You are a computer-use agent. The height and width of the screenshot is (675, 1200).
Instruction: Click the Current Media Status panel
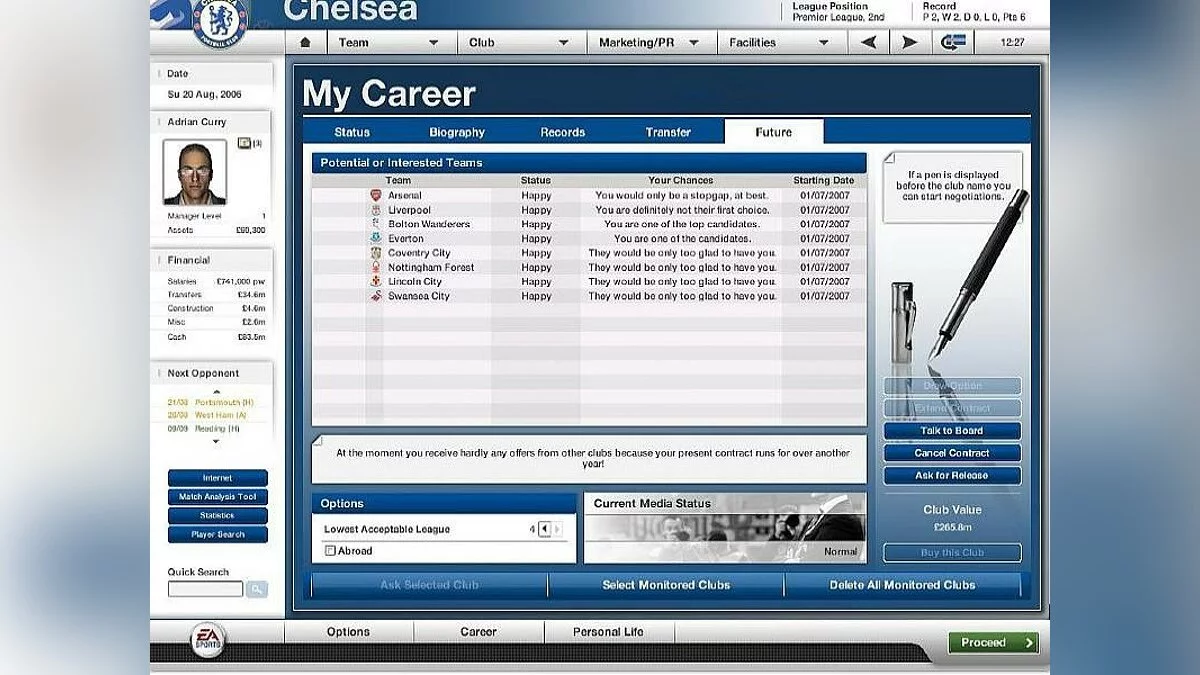tap(725, 527)
